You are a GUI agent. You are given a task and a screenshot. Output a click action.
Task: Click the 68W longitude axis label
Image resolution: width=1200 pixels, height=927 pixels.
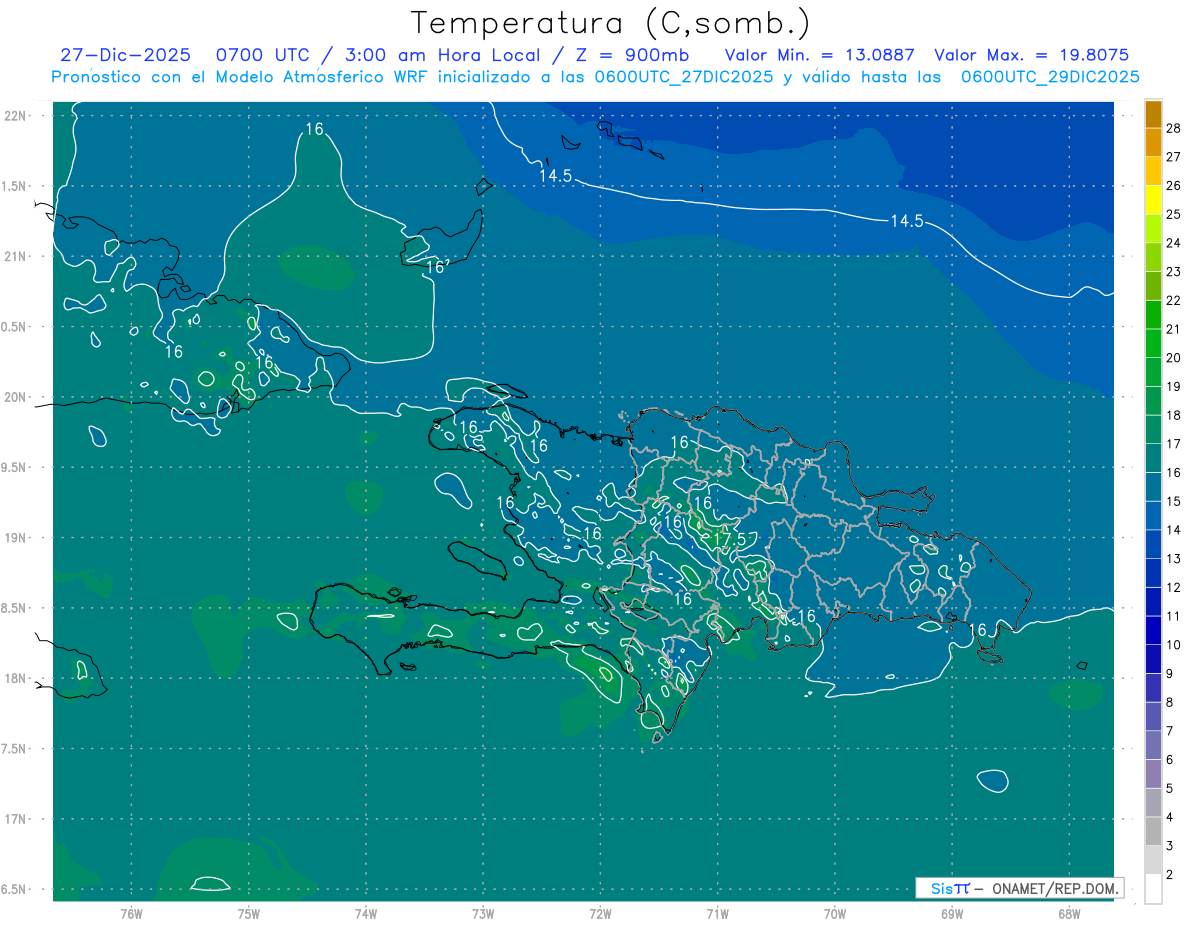pyautogui.click(x=1068, y=913)
